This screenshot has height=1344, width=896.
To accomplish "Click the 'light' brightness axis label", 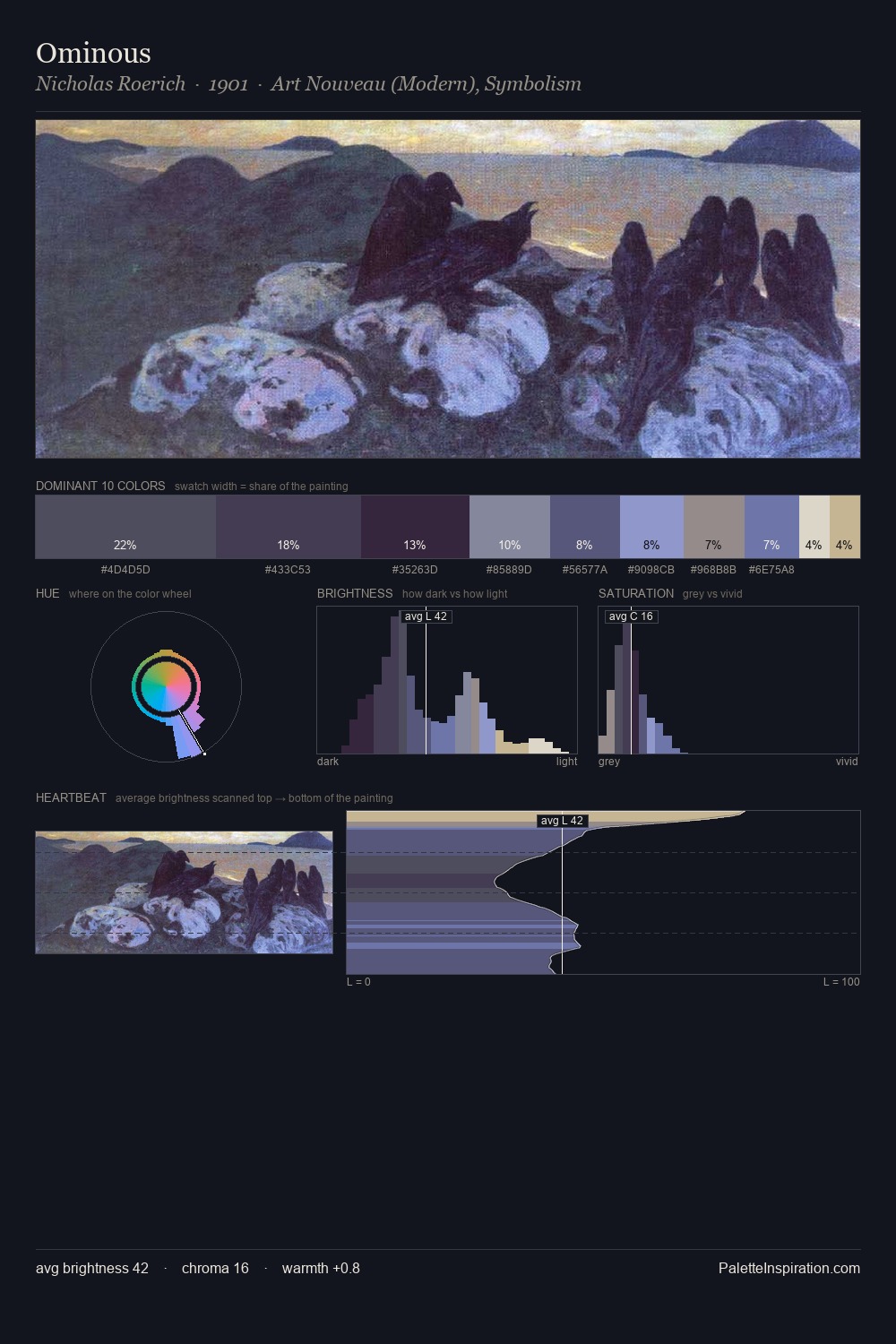I will tap(566, 762).
